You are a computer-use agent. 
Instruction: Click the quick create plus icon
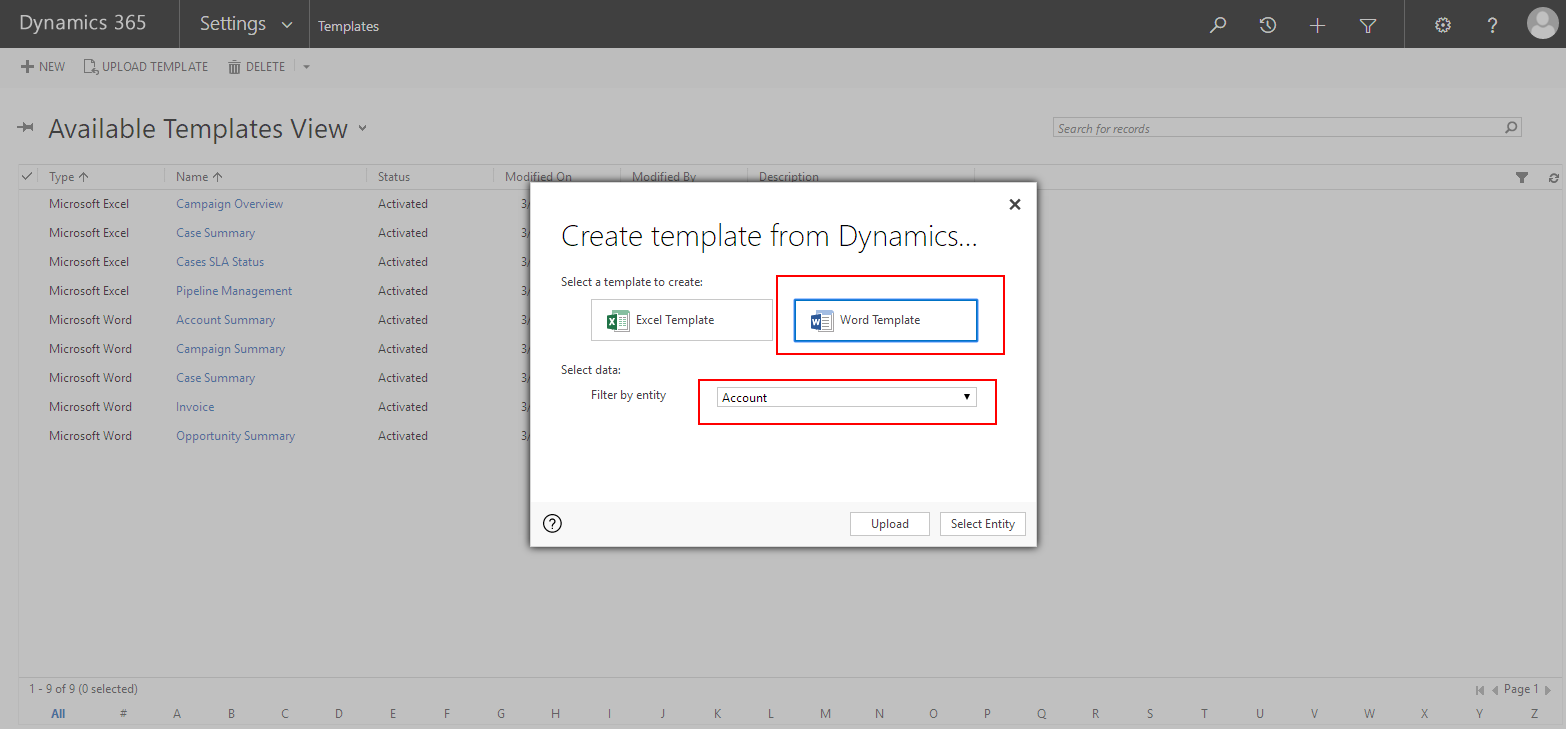[1317, 25]
